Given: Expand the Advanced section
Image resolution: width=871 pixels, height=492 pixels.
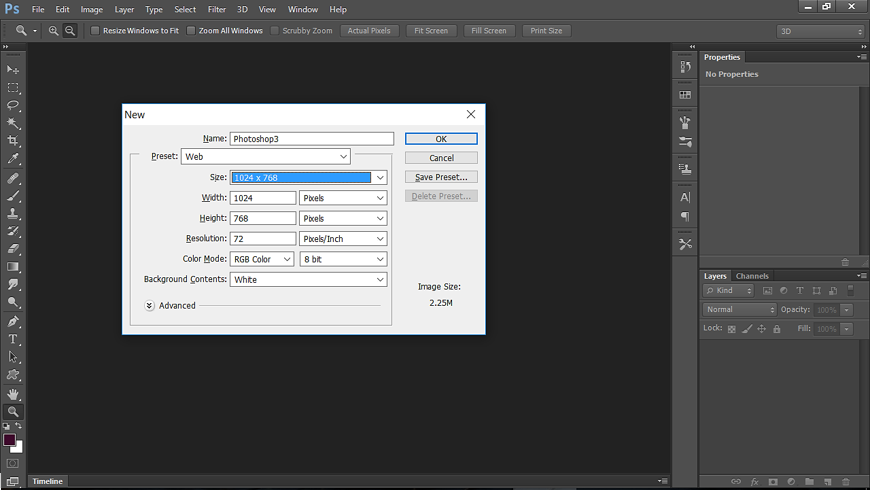Looking at the screenshot, I should pyautogui.click(x=149, y=305).
